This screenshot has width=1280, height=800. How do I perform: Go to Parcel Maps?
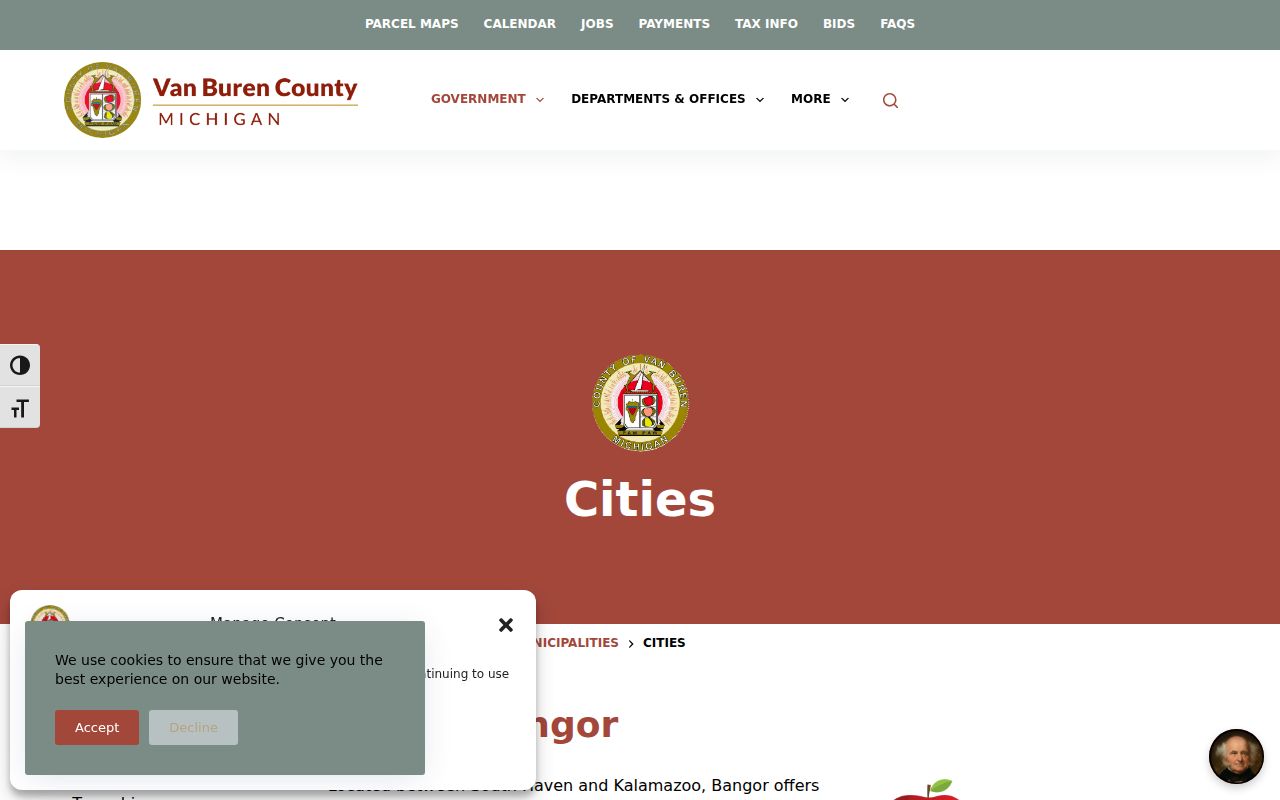(412, 24)
